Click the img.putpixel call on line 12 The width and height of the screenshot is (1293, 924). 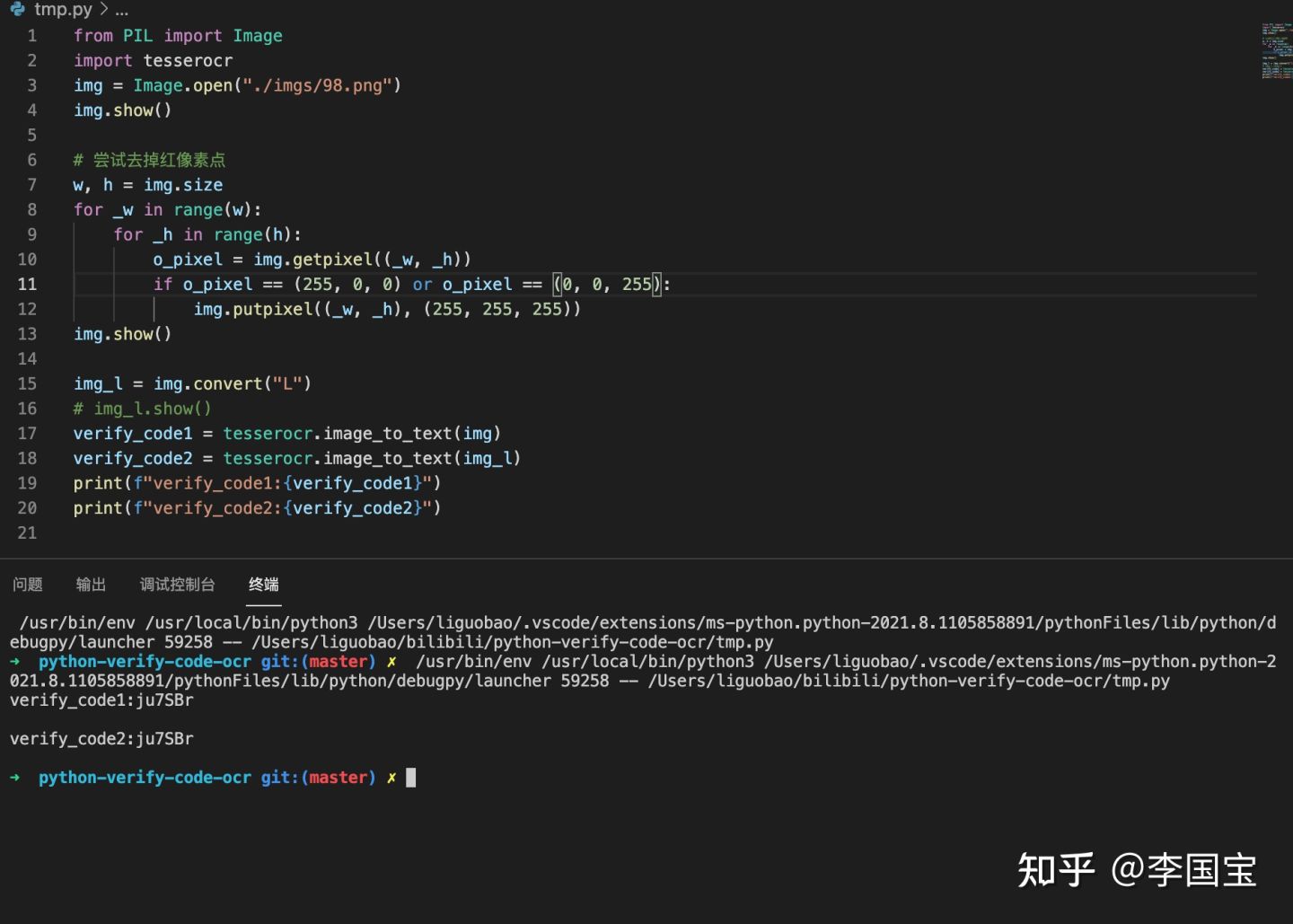tap(387, 309)
